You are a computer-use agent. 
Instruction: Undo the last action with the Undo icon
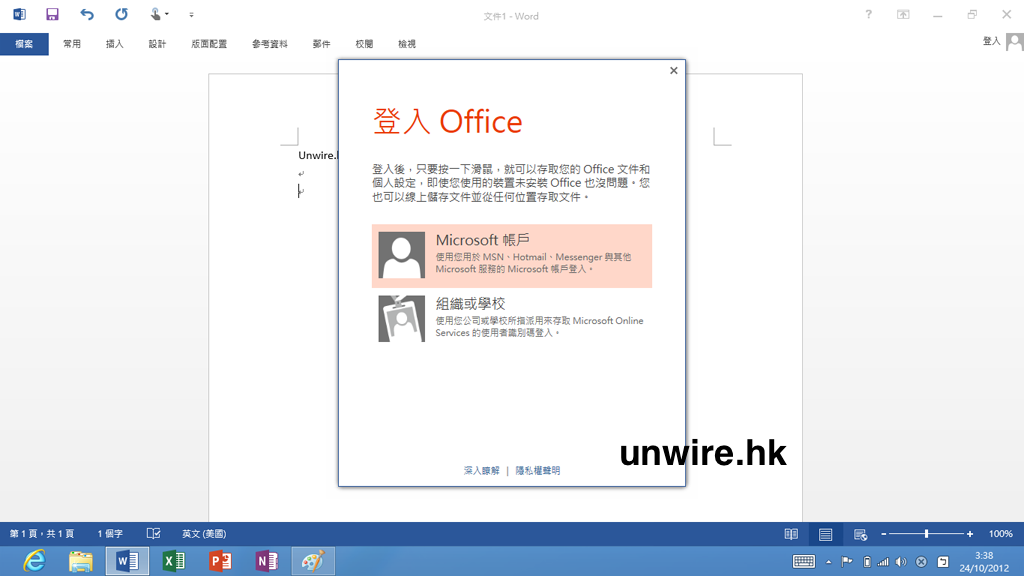[x=87, y=15]
